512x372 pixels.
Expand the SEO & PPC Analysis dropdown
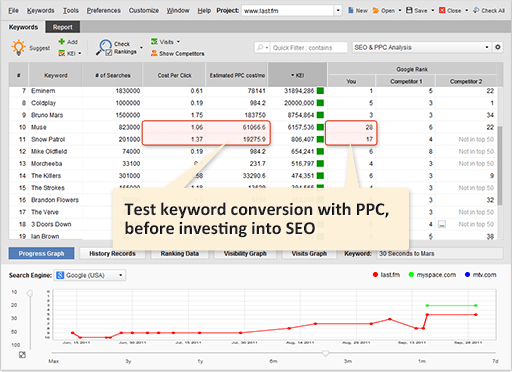point(487,47)
